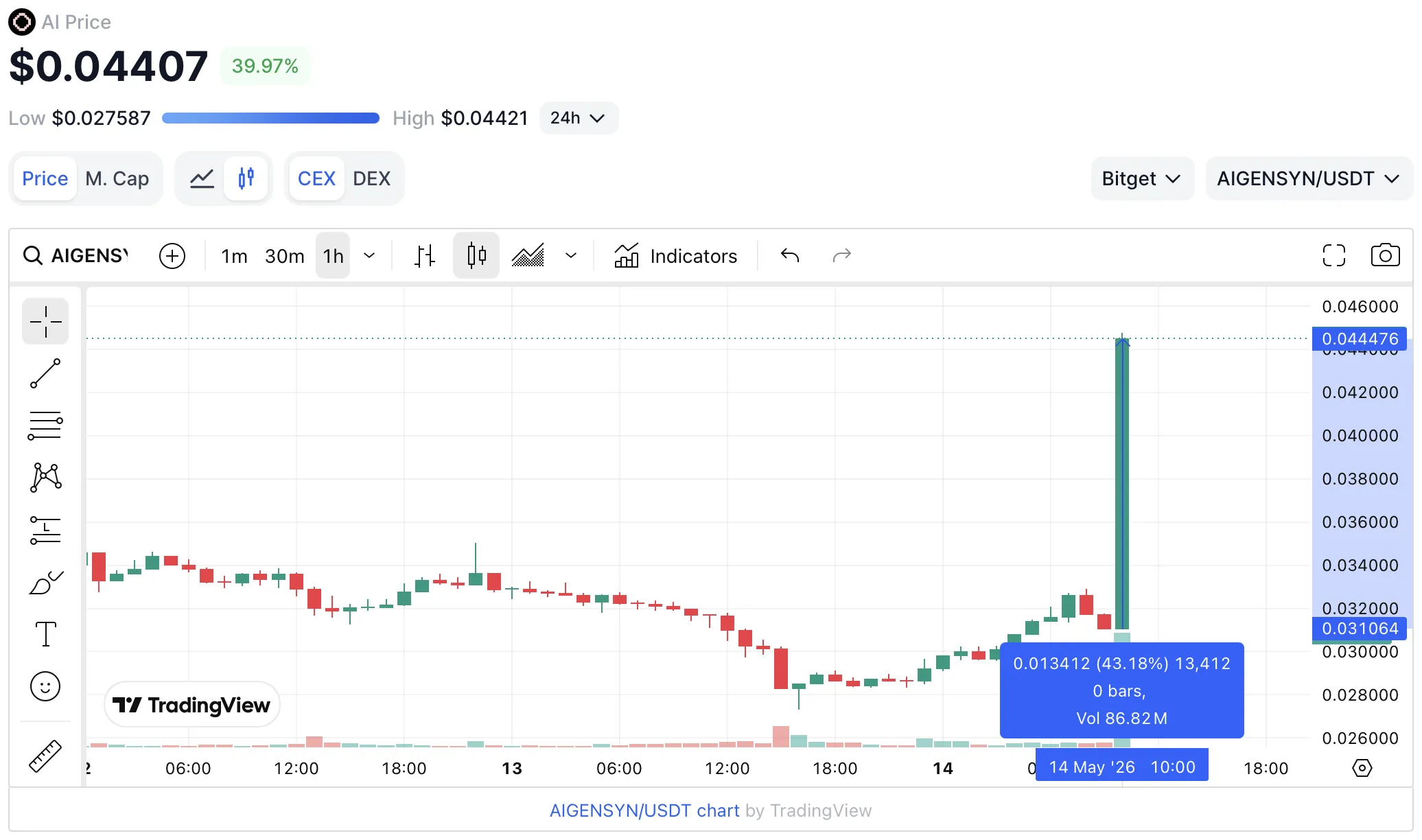Open chart axis settings gear icon
Image resolution: width=1422 pixels, height=840 pixels.
tap(1362, 768)
